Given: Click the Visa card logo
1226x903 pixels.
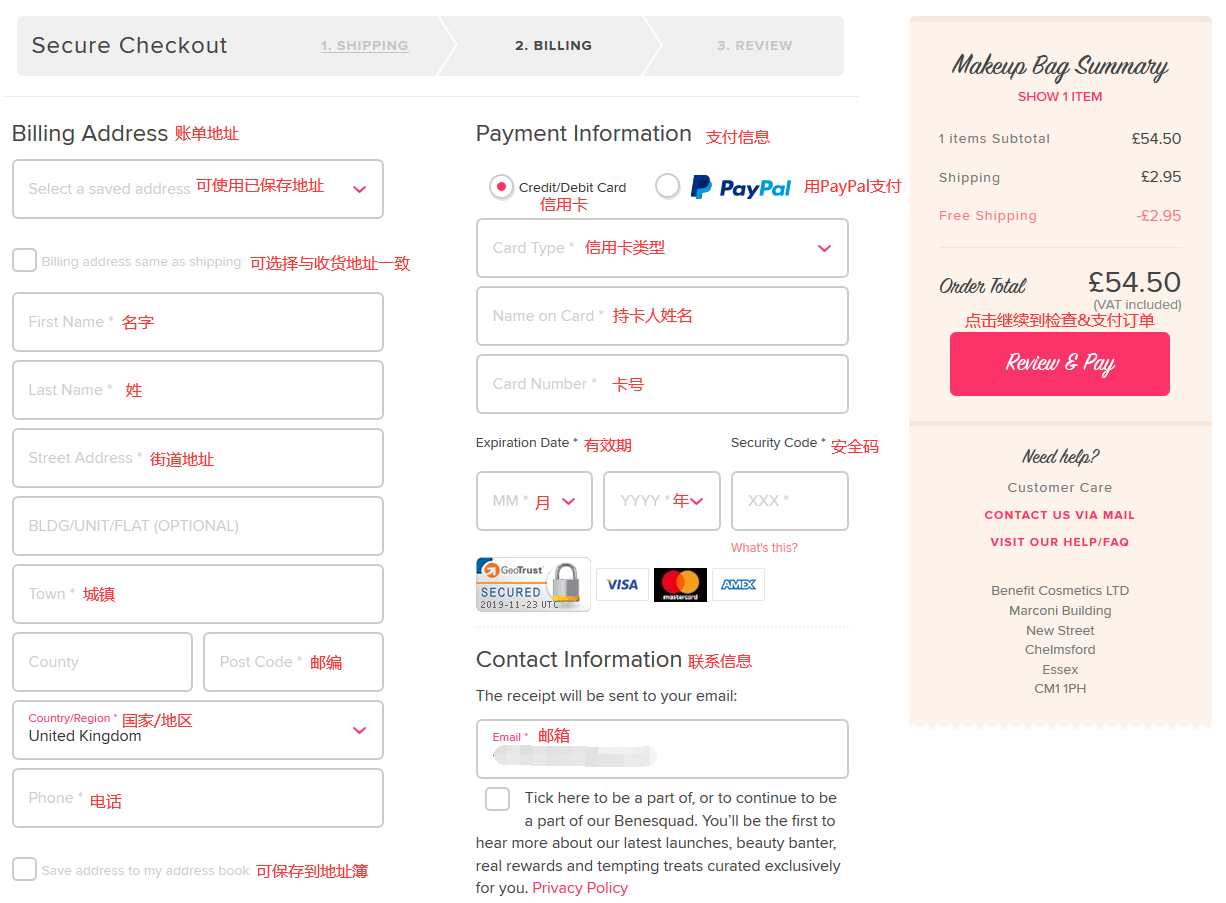Looking at the screenshot, I should pos(622,585).
